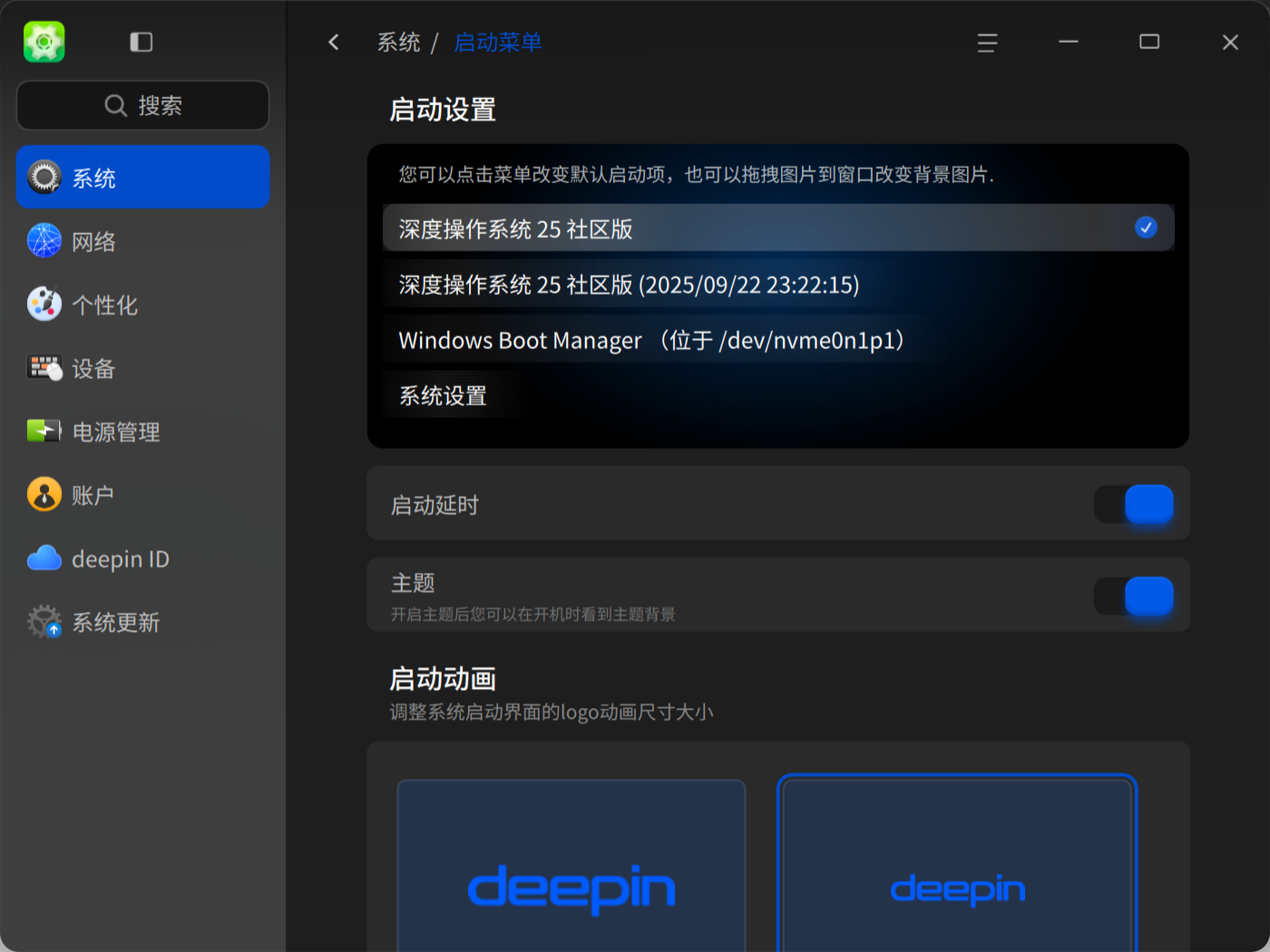Image resolution: width=1270 pixels, height=952 pixels.
Task: Click the 开启主题后您可以在开机时看到主题背景 hint text
Action: tap(533, 614)
